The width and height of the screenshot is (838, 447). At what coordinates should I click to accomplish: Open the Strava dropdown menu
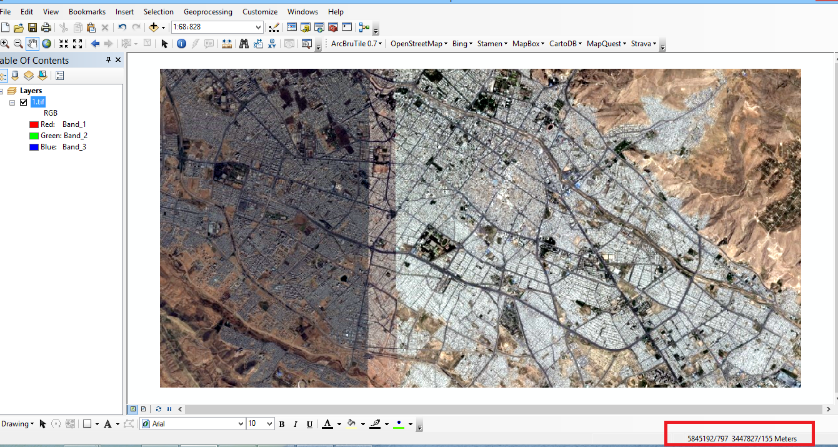644,44
